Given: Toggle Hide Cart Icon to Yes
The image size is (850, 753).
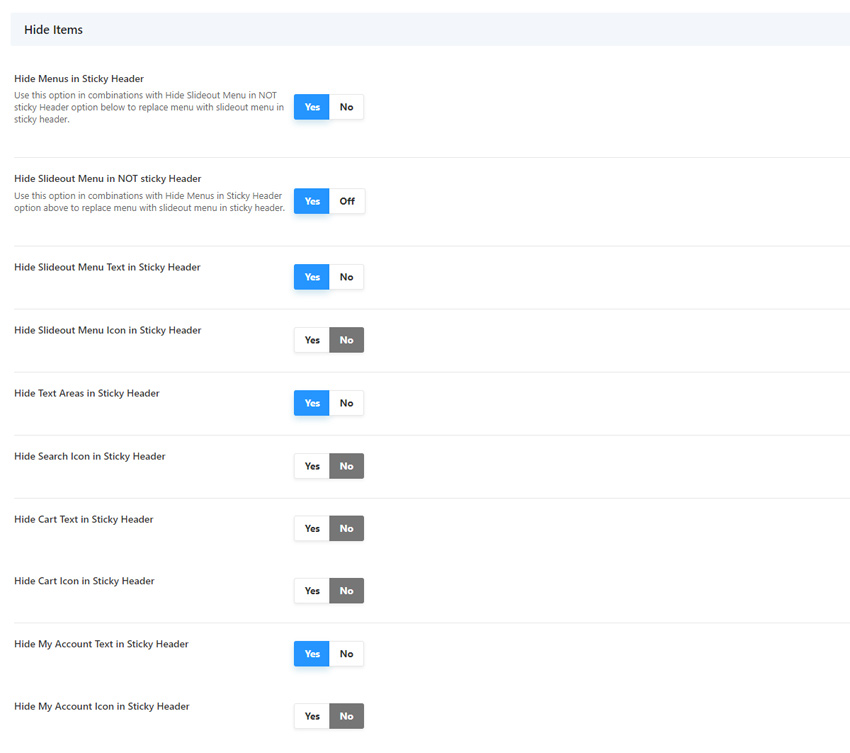Looking at the screenshot, I should coord(312,590).
